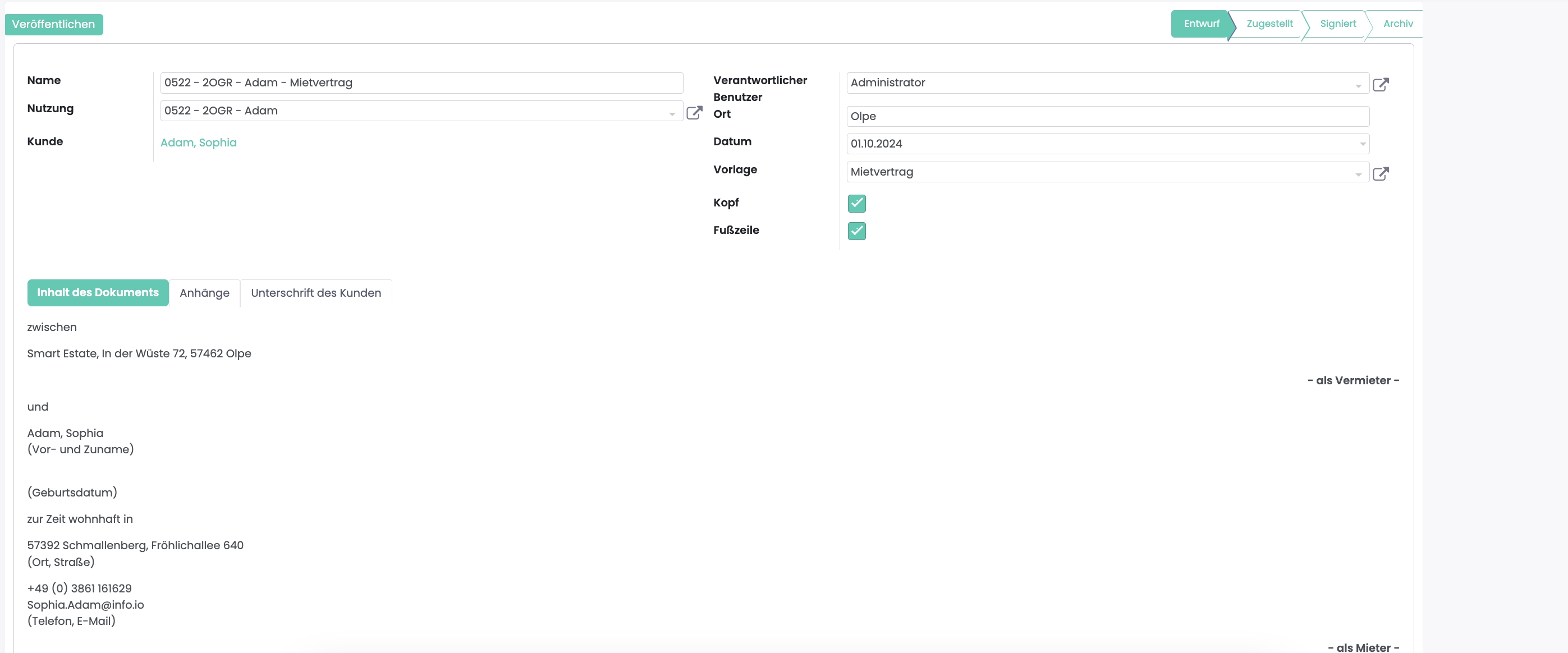Click the Veröffentlichen button

[x=53, y=24]
